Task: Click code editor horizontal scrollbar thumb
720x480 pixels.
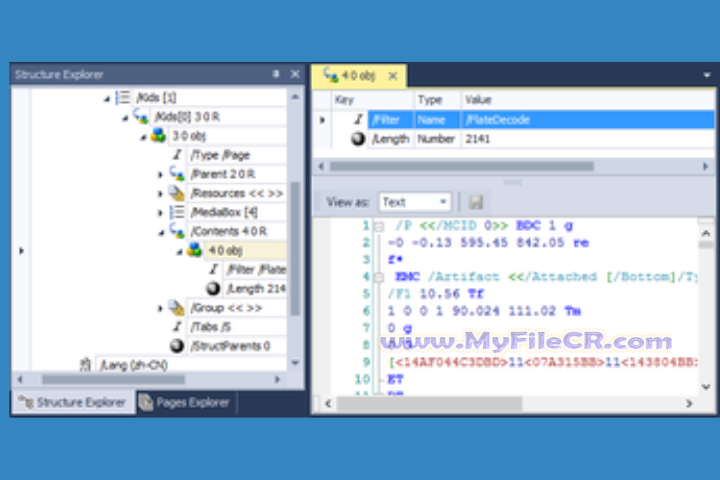Action: pyautogui.click(x=429, y=404)
